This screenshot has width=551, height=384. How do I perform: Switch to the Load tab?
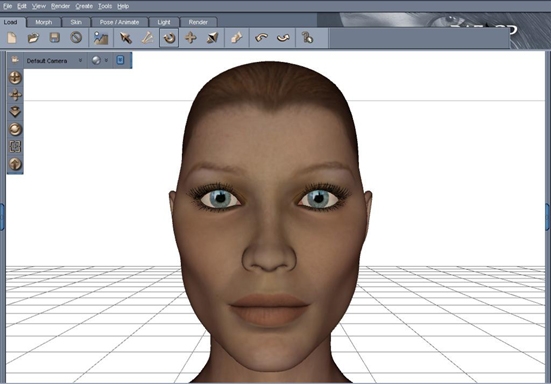(x=11, y=22)
